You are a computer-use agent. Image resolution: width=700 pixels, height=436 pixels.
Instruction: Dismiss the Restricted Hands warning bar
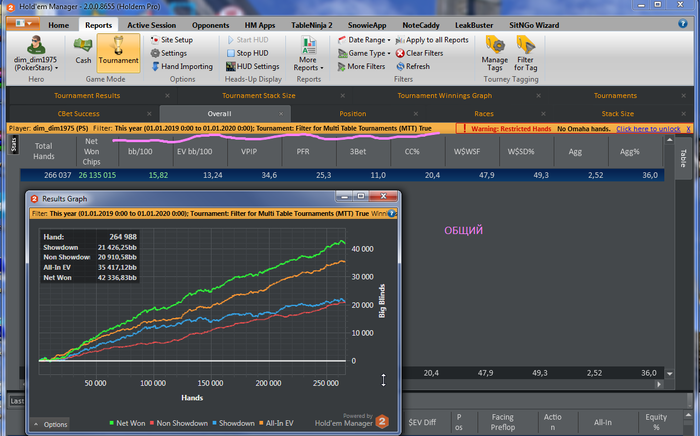point(688,129)
